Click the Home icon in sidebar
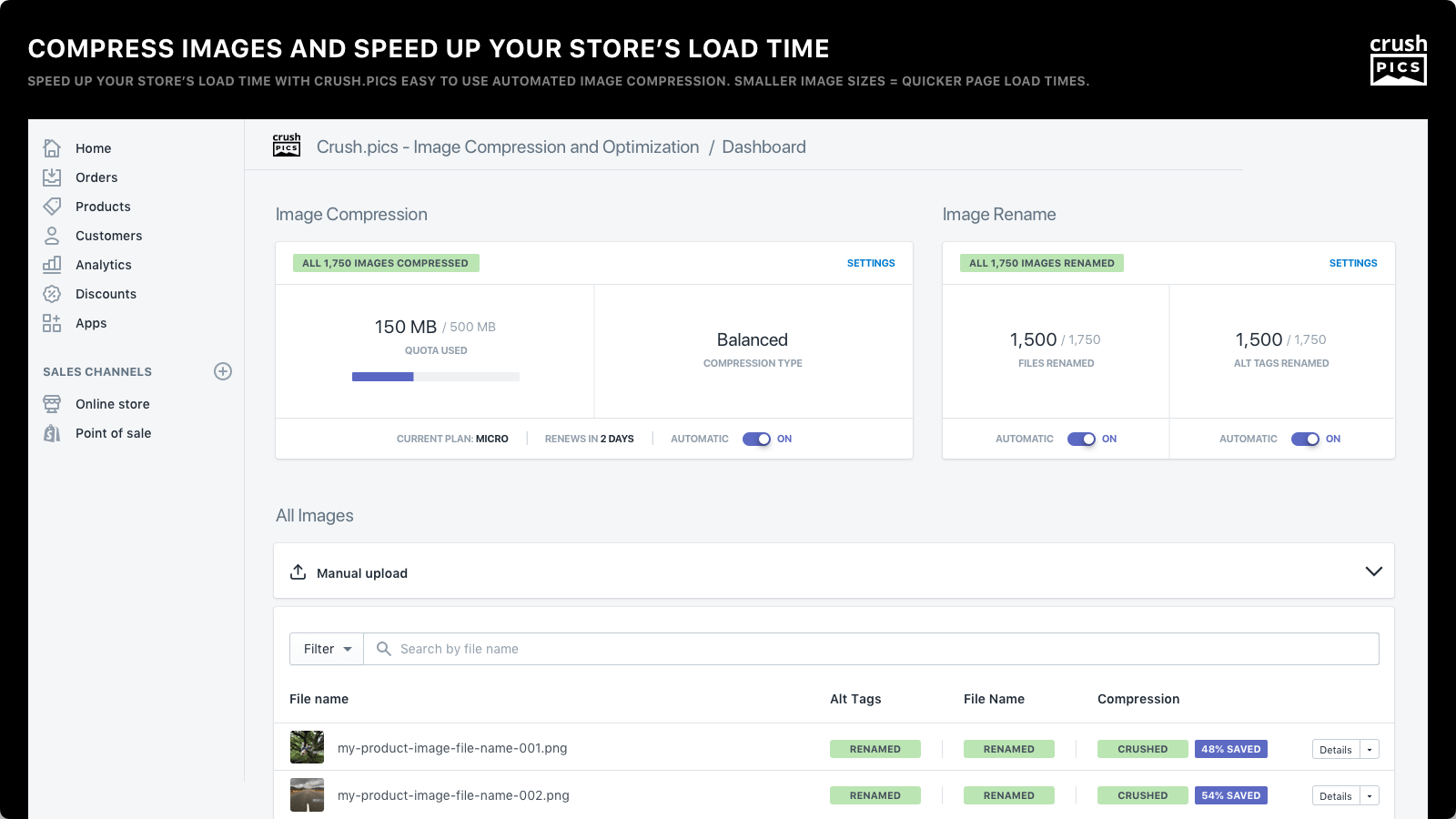This screenshot has width=1456, height=819. (x=52, y=148)
